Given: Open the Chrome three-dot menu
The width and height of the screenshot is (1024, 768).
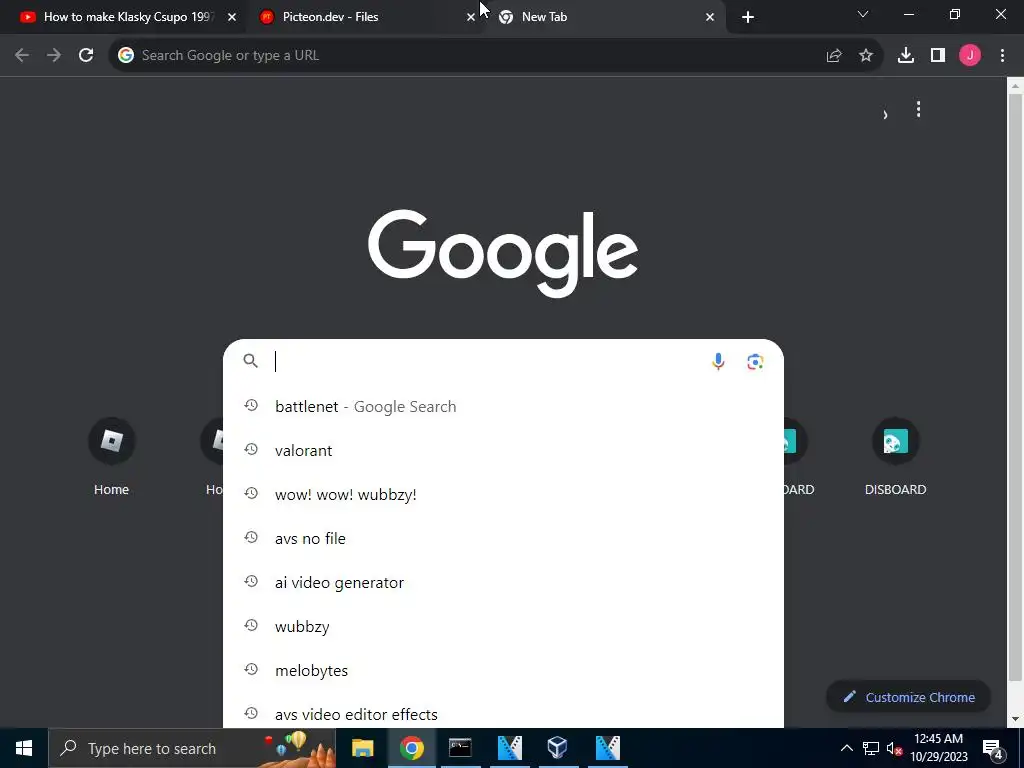Looking at the screenshot, I should point(1002,56).
